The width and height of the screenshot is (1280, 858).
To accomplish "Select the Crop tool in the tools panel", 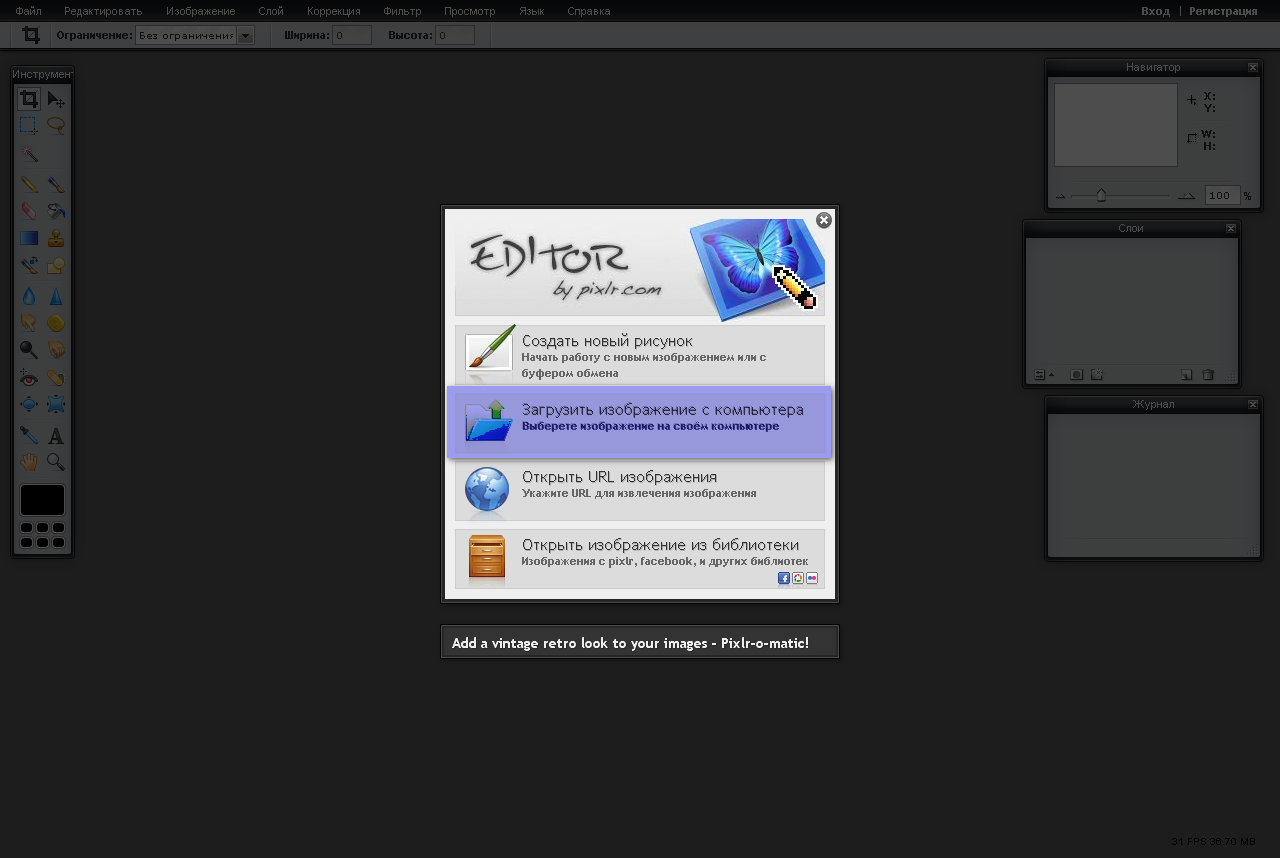I will [29, 99].
